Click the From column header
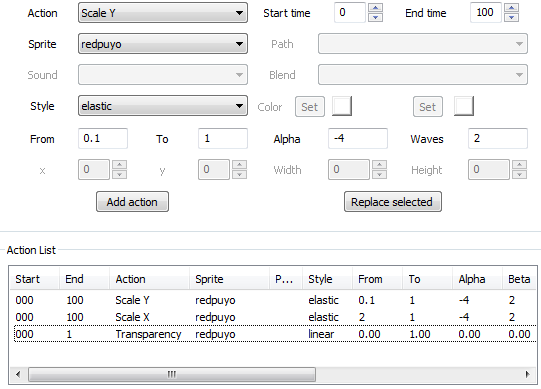The image size is (541, 389). click(x=377, y=279)
